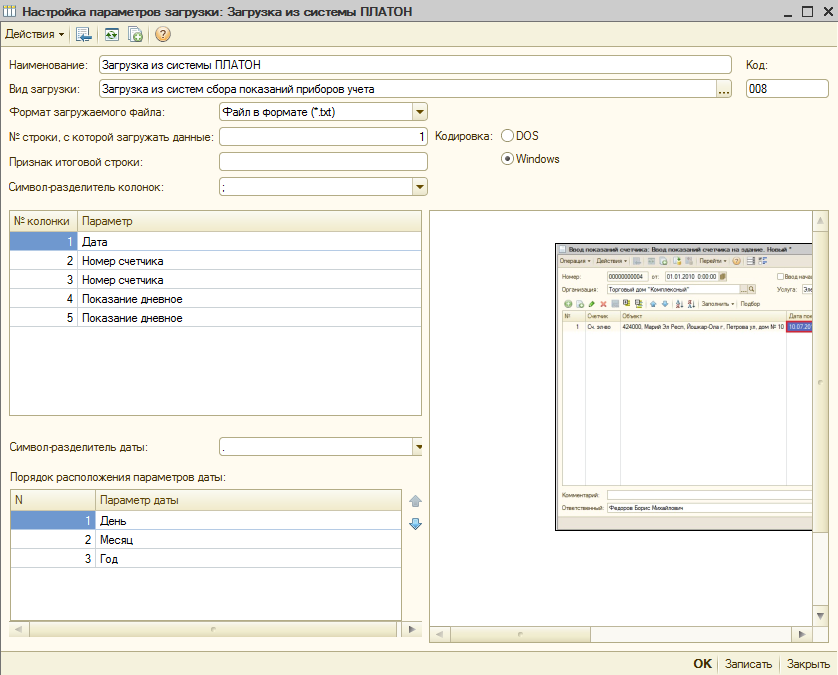Maximize the Настройка параметров загрузки window
This screenshot has width=838, height=675.
coord(807,11)
